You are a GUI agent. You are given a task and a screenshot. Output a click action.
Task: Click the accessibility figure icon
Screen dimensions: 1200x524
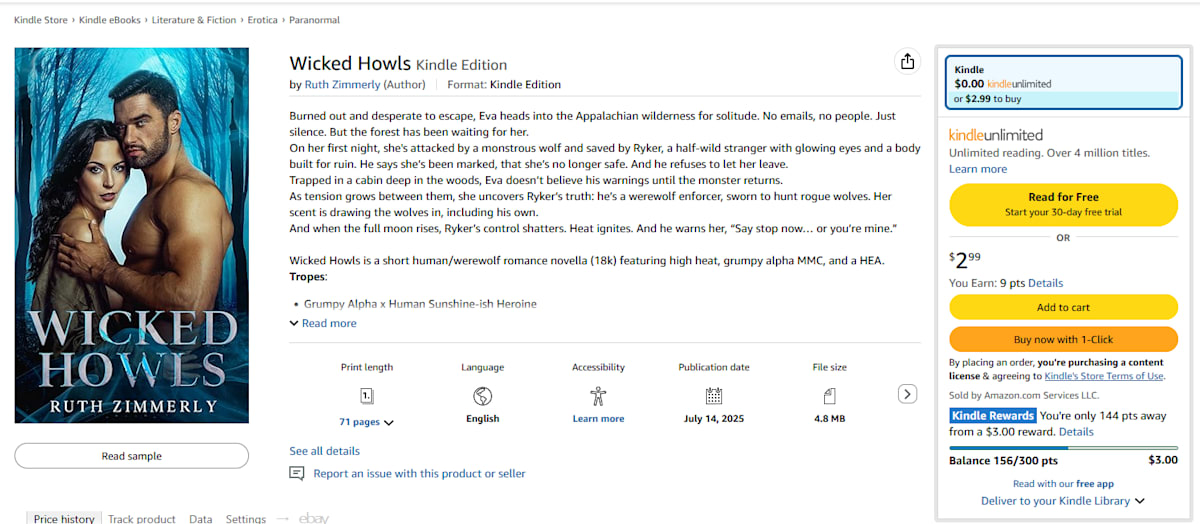(598, 395)
